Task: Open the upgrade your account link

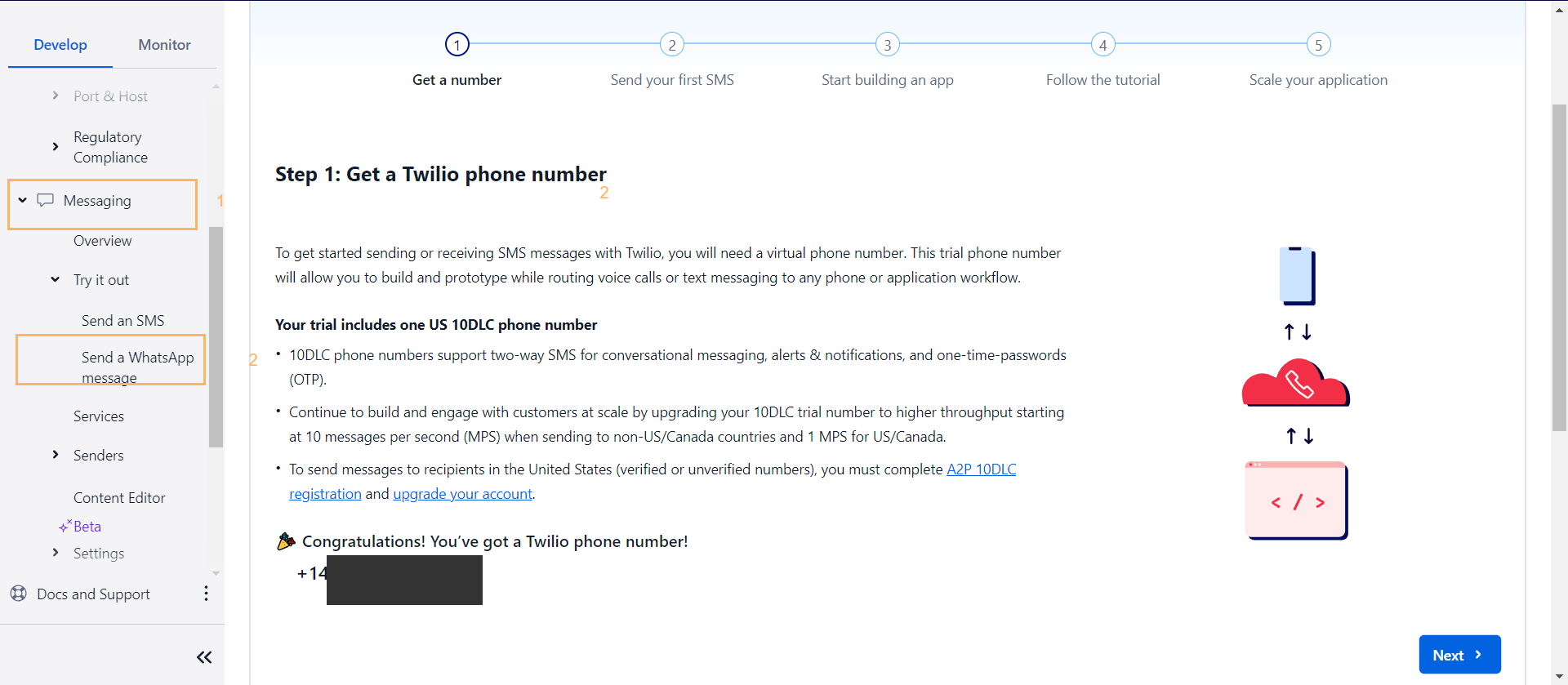Action: pyautogui.click(x=462, y=494)
